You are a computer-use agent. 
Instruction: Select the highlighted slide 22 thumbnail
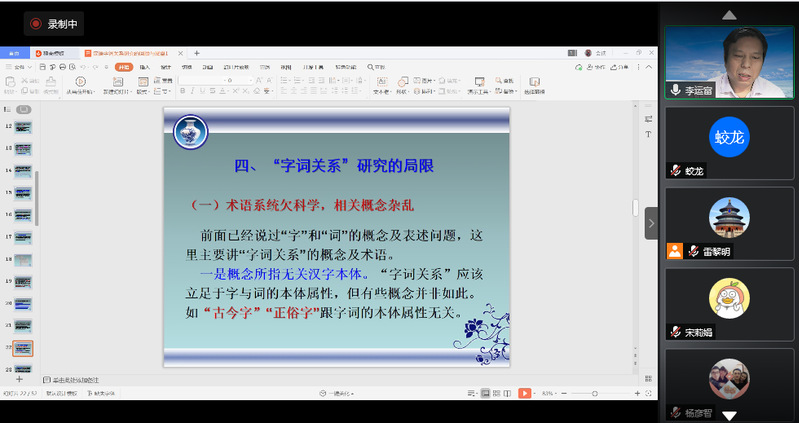(22, 348)
